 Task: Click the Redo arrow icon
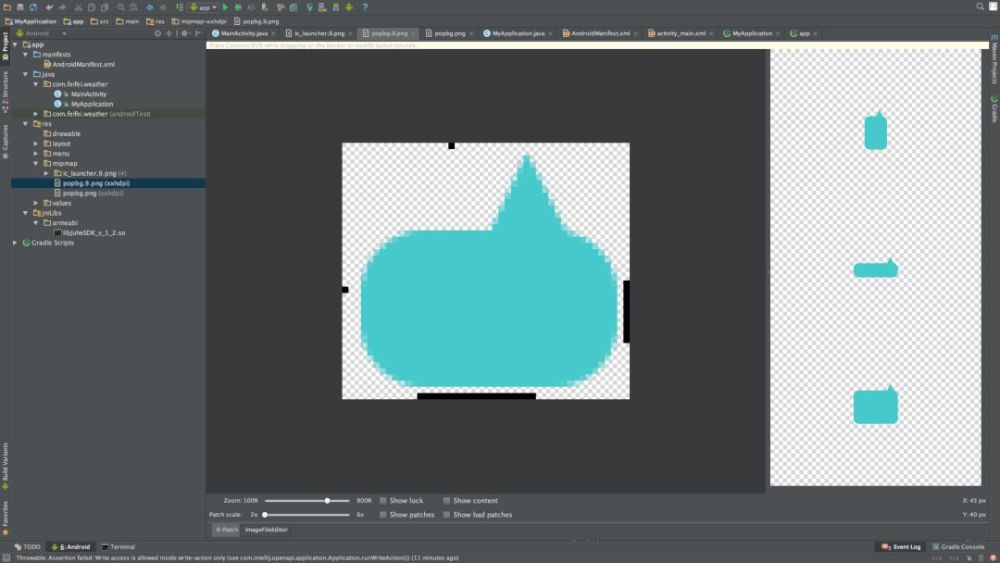tap(62, 7)
